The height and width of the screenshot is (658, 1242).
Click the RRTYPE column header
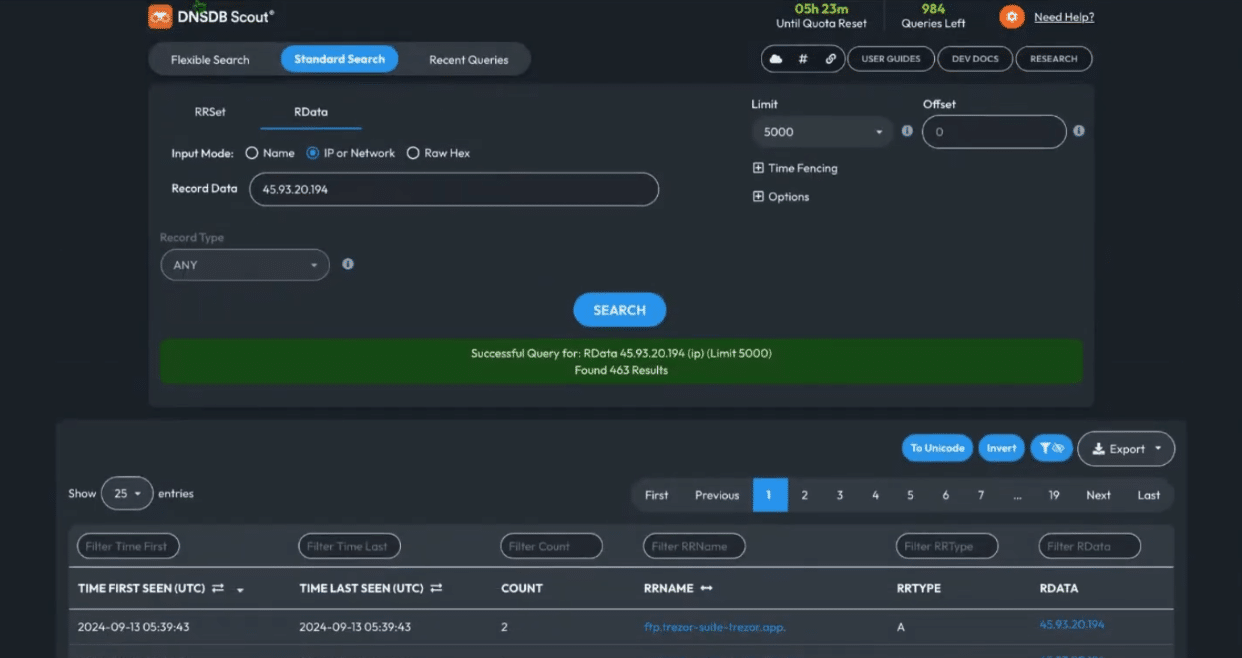(x=919, y=588)
